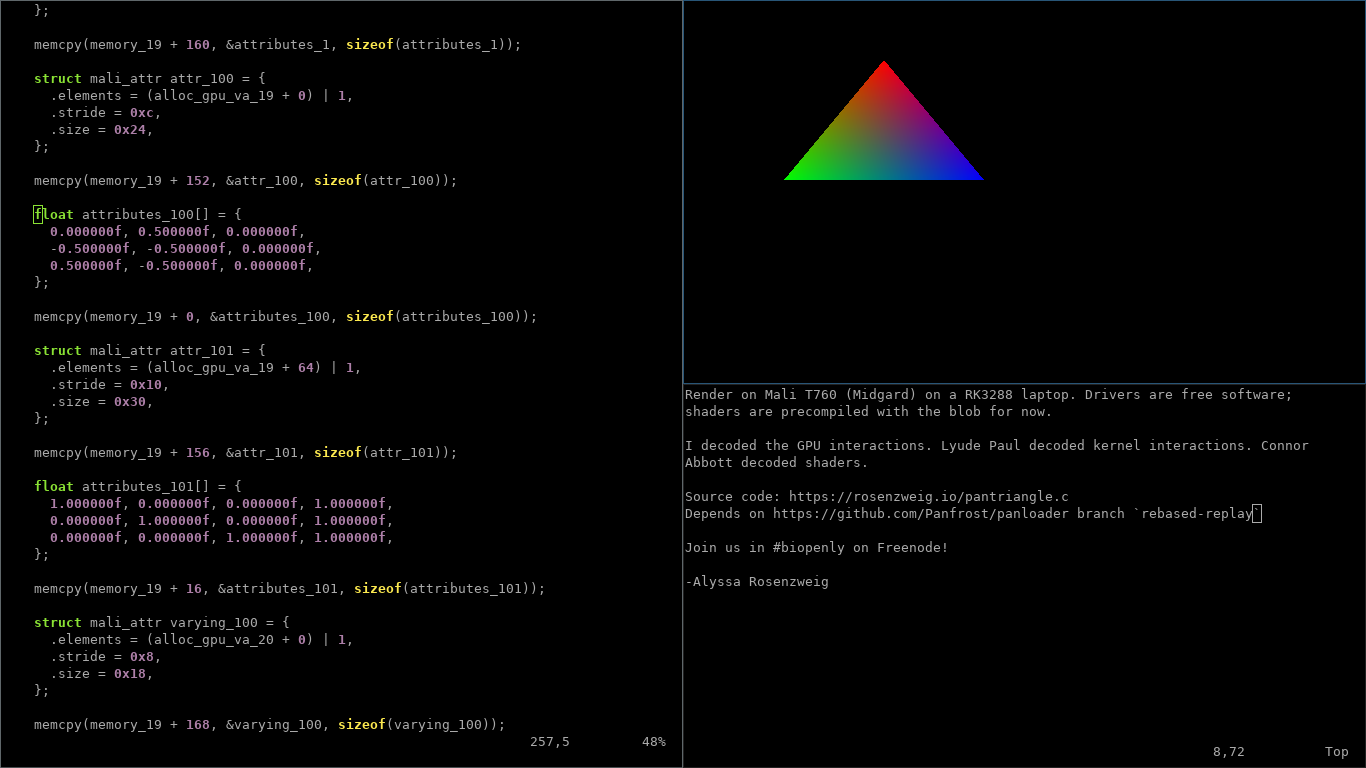Click the Alyssa Rosenzweig signature line
The width and height of the screenshot is (1366, 768).
tap(756, 581)
